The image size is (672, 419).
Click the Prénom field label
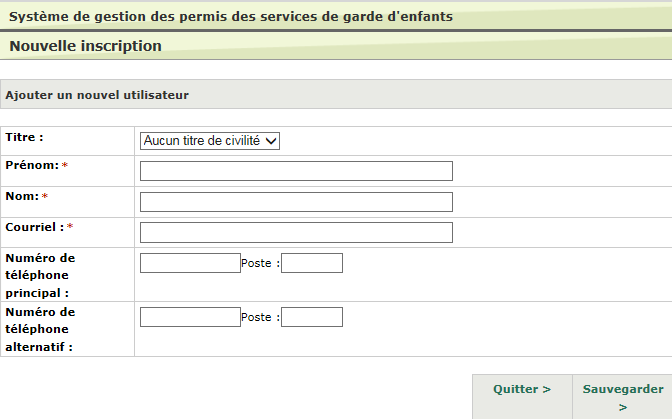click(x=32, y=165)
